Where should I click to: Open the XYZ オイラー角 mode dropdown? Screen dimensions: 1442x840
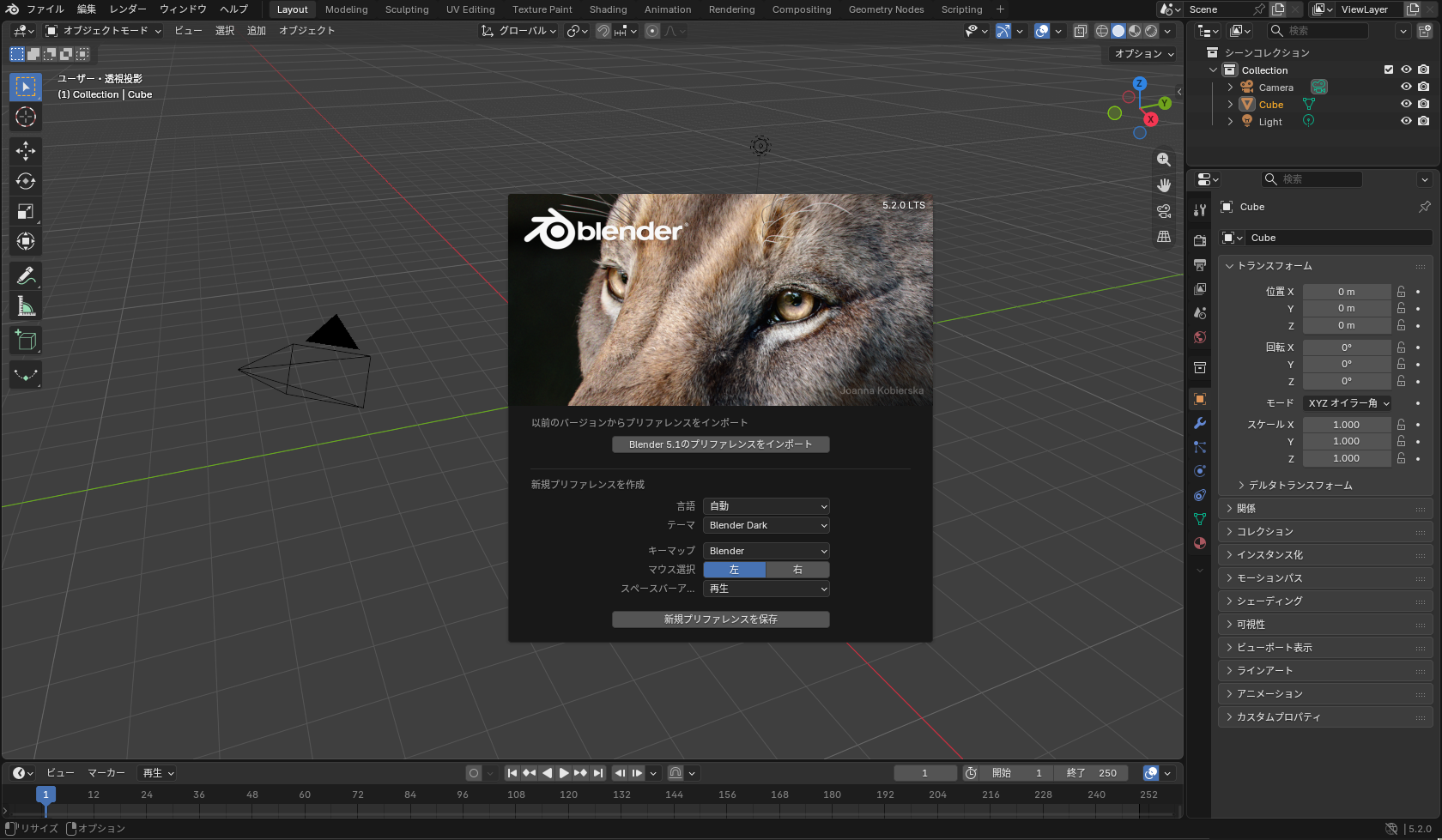coord(1348,403)
